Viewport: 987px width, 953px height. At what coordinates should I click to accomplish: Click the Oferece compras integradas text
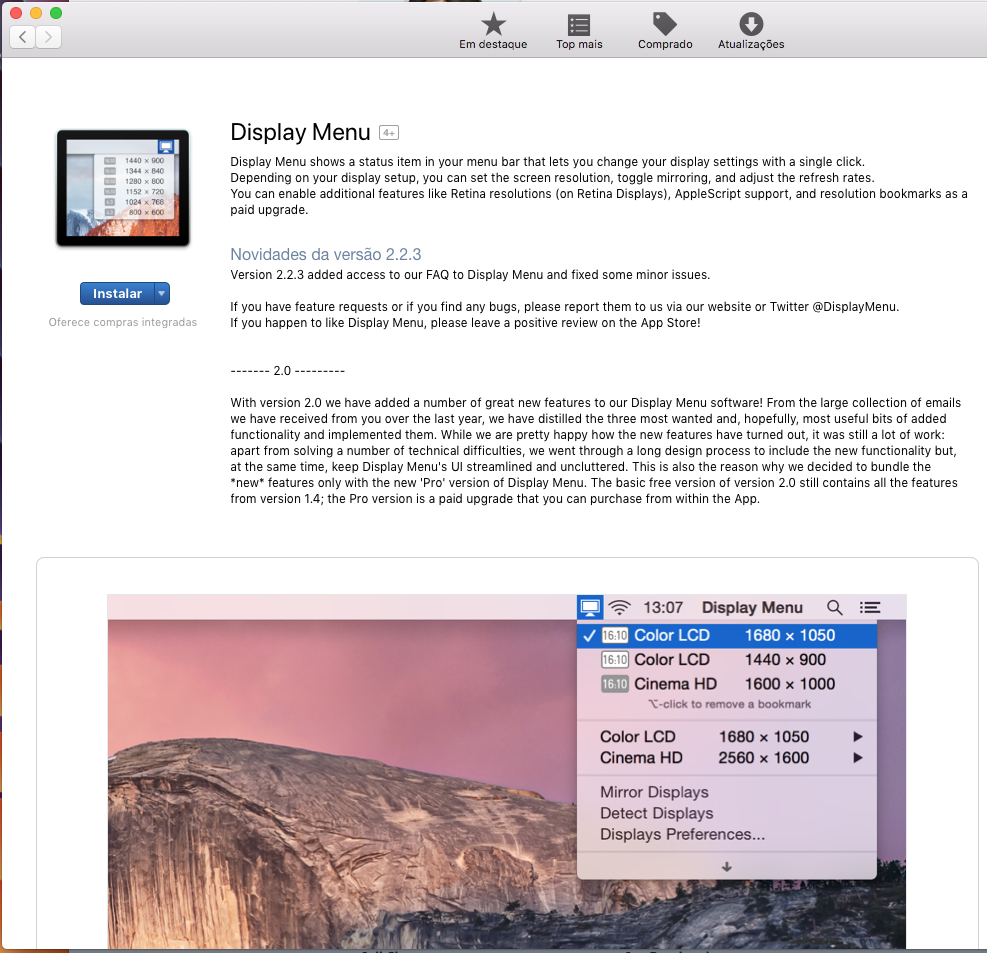coord(123,322)
